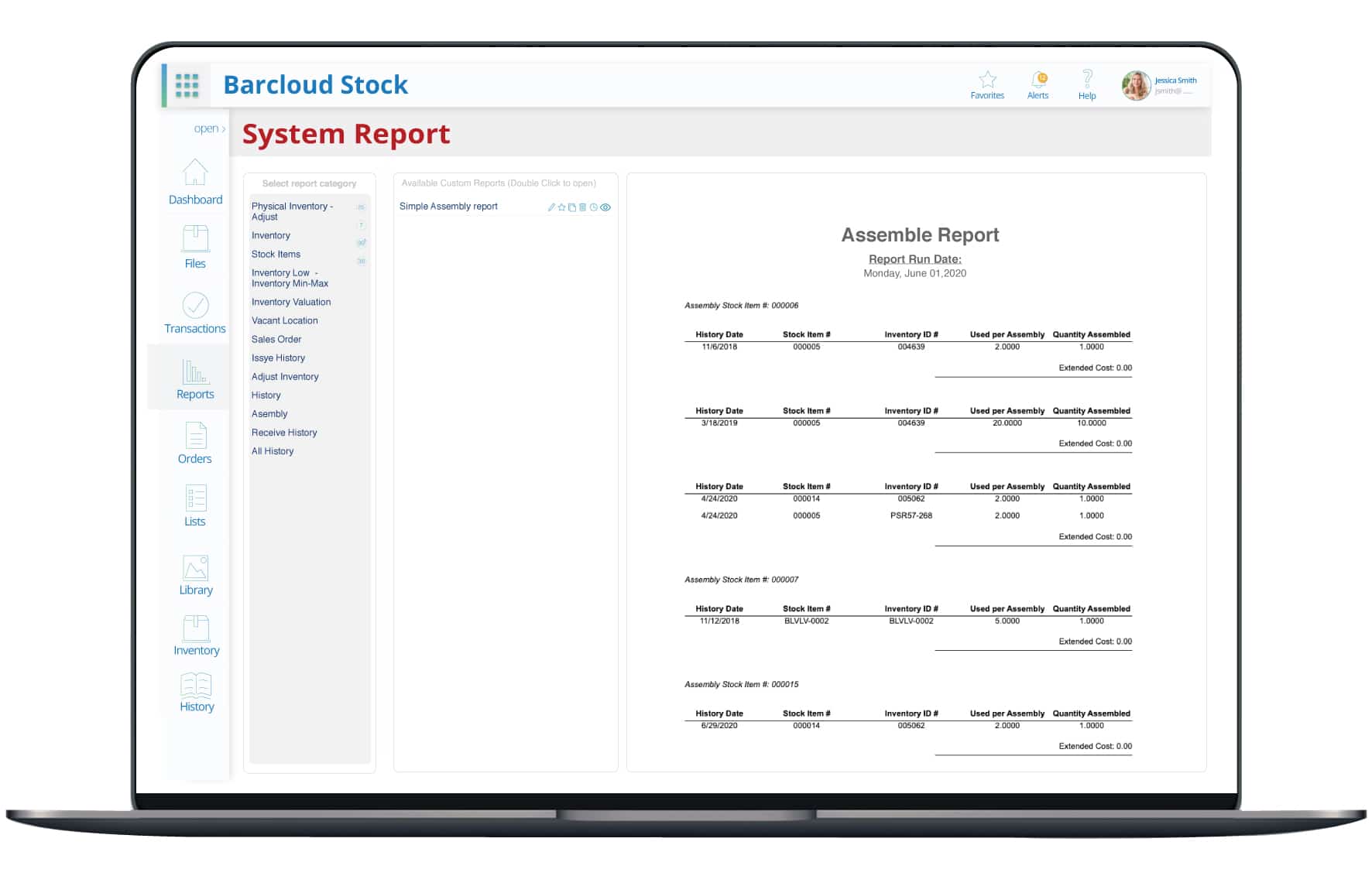This screenshot has width=1372, height=883.
Task: Copy Simple Assembly report with duplicate icon
Action: coord(572,207)
